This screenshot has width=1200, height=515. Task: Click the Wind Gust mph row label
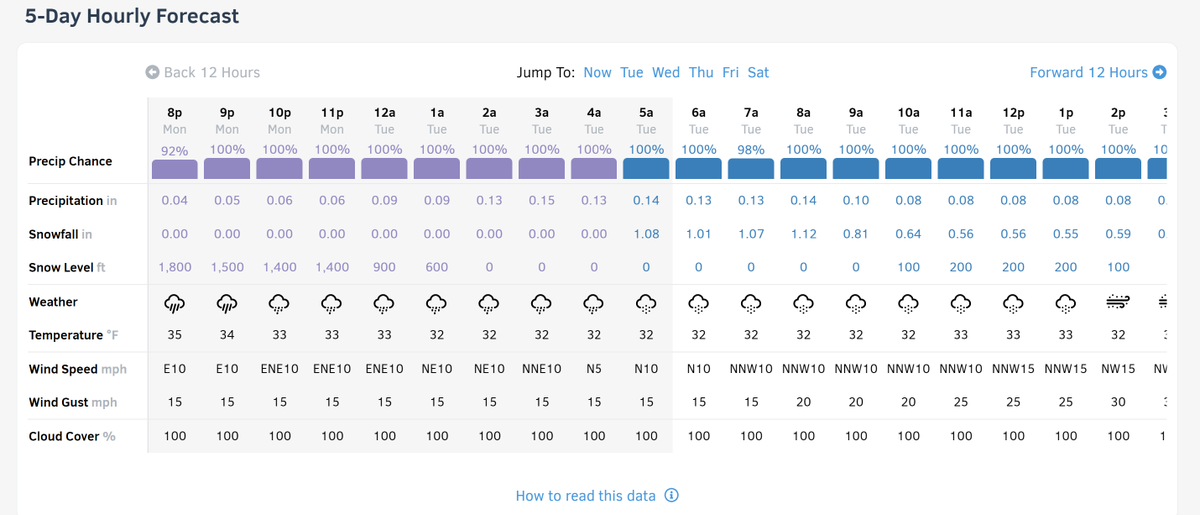pos(73,402)
